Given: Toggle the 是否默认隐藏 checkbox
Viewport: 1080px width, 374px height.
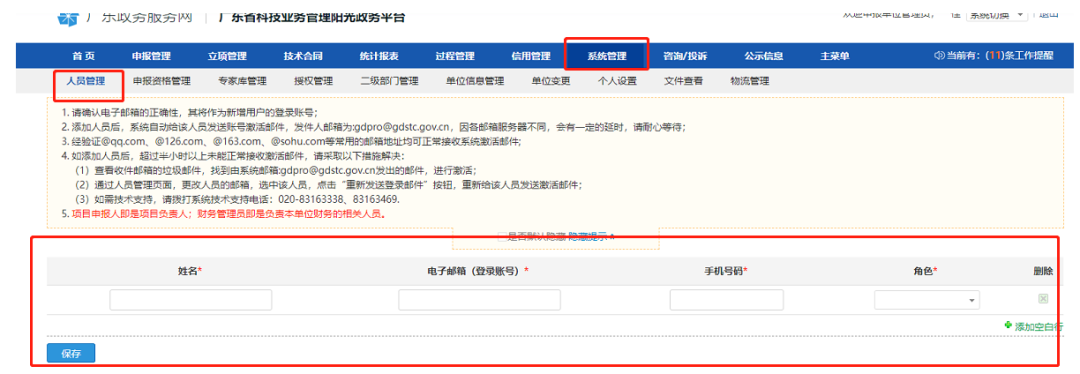Looking at the screenshot, I should click(x=501, y=236).
